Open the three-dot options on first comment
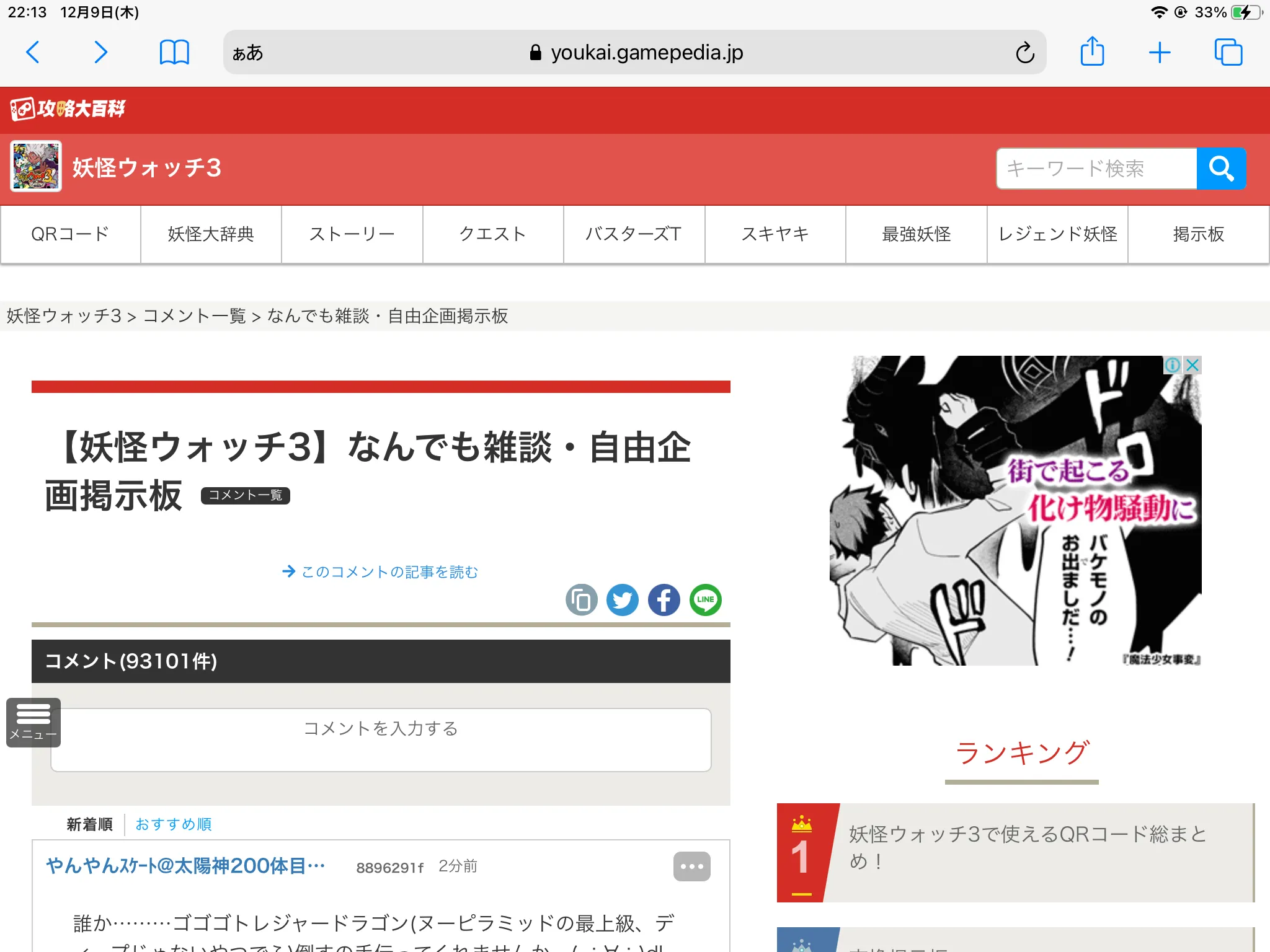 (x=692, y=866)
